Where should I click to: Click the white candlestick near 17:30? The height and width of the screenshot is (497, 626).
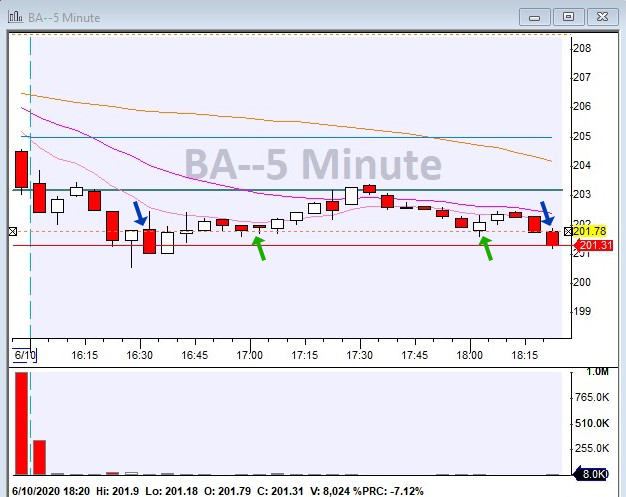coord(351,196)
